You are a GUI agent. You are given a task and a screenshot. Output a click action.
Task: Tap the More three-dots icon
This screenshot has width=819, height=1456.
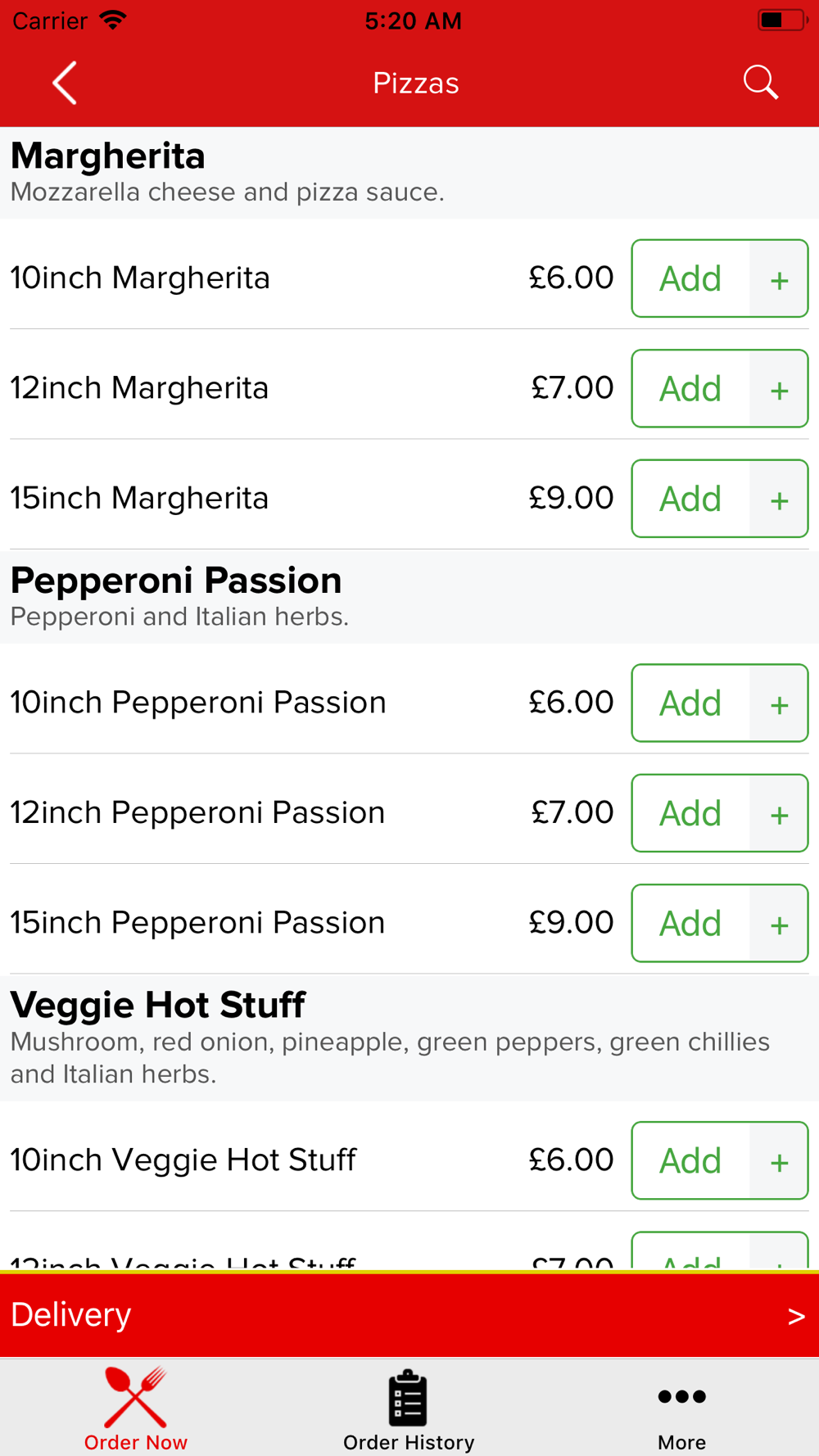tap(681, 1396)
